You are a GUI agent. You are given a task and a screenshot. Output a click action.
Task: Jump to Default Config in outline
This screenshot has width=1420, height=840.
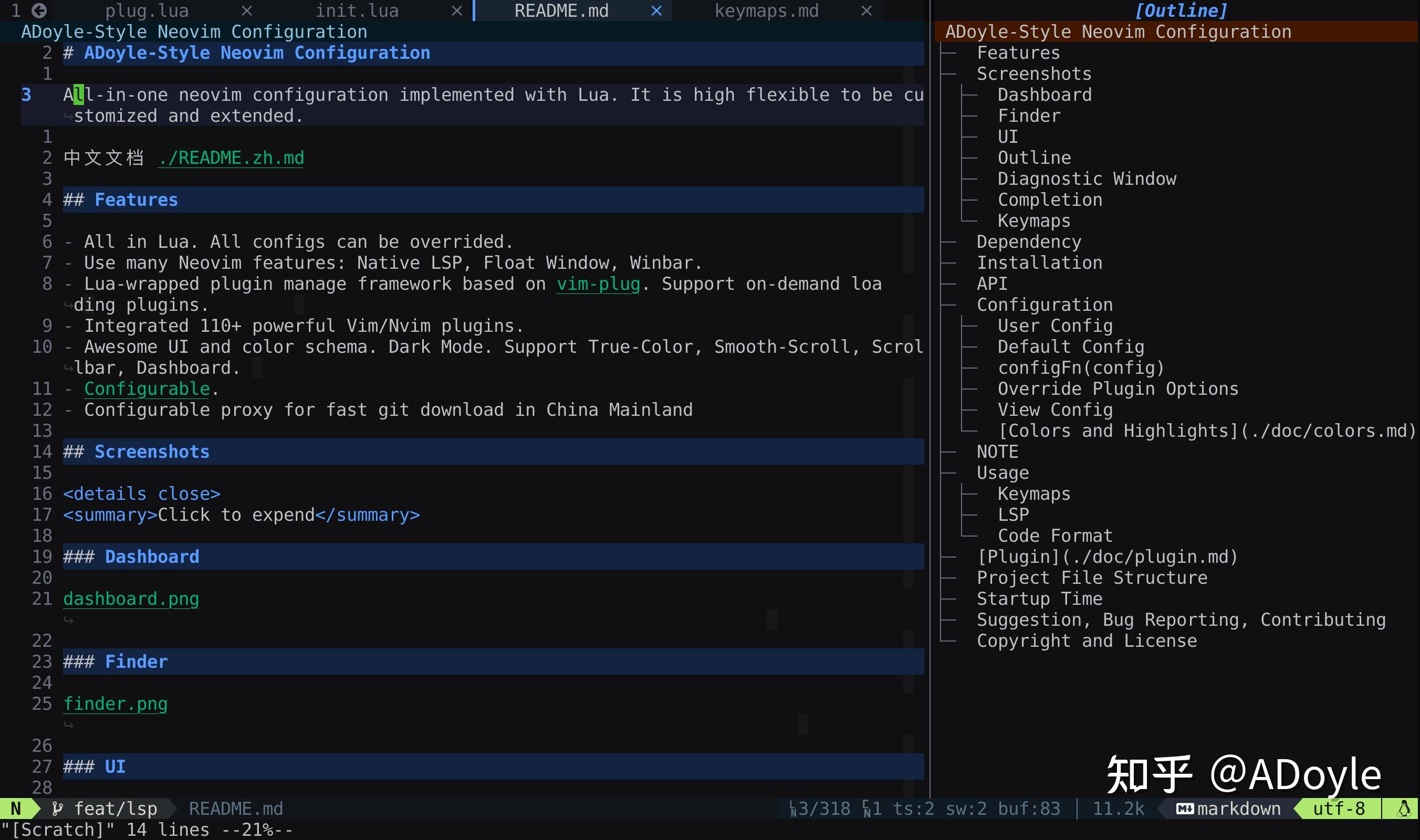point(1071,346)
